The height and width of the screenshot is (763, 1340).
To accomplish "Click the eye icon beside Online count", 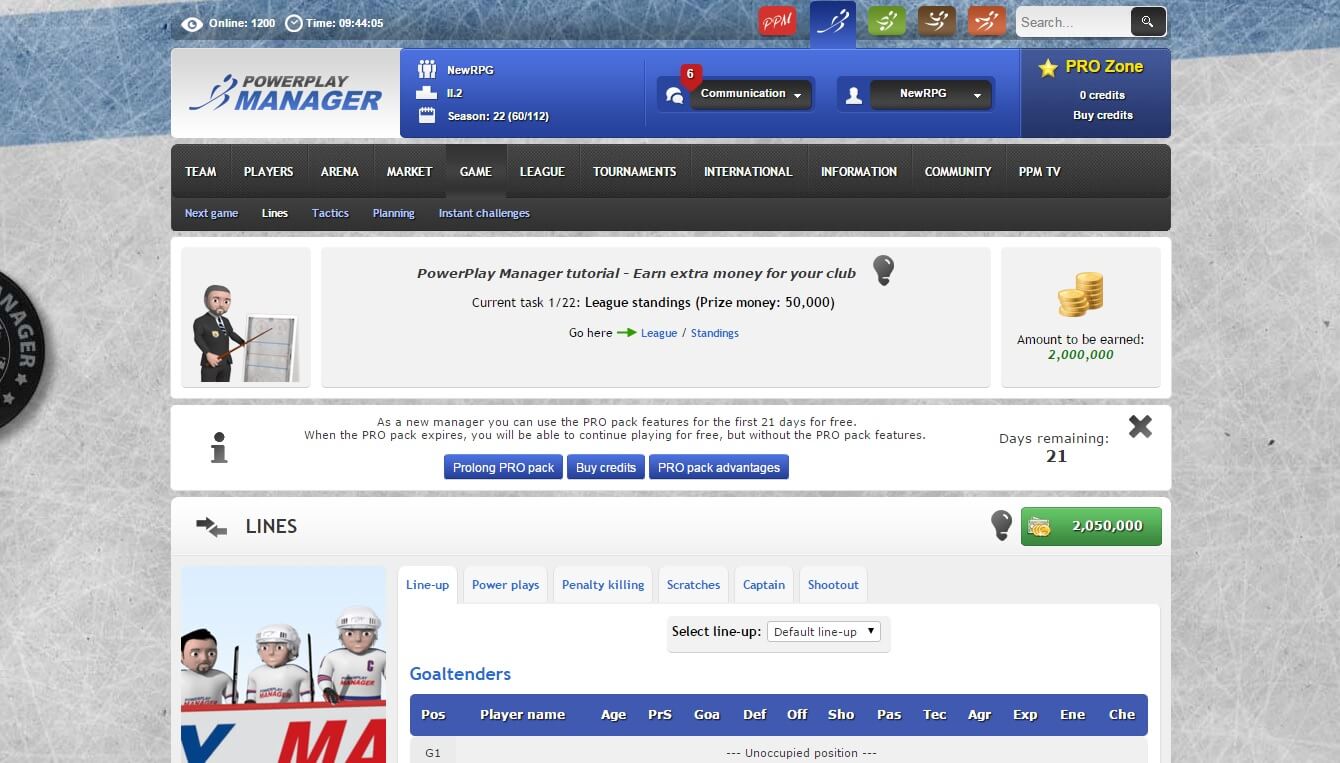I will 192,23.
